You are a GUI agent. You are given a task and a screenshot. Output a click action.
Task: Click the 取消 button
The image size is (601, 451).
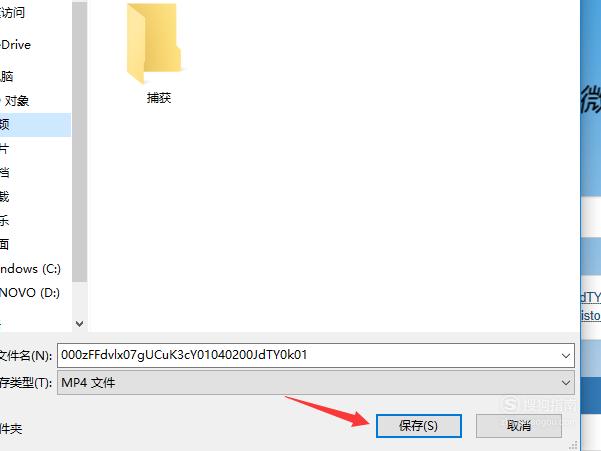(x=519, y=426)
